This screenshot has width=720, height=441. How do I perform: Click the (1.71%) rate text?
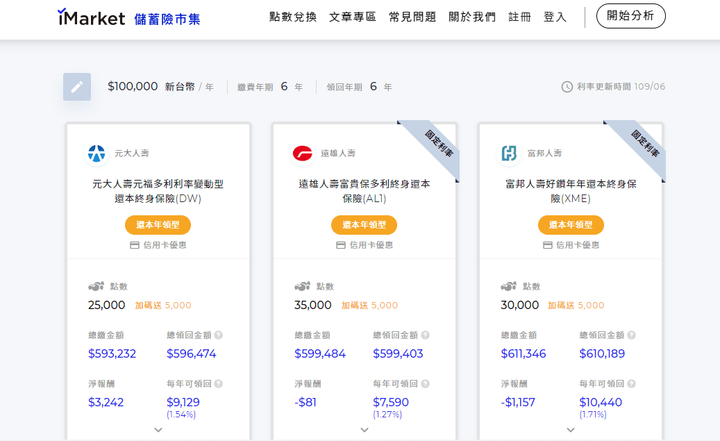[x=593, y=414]
